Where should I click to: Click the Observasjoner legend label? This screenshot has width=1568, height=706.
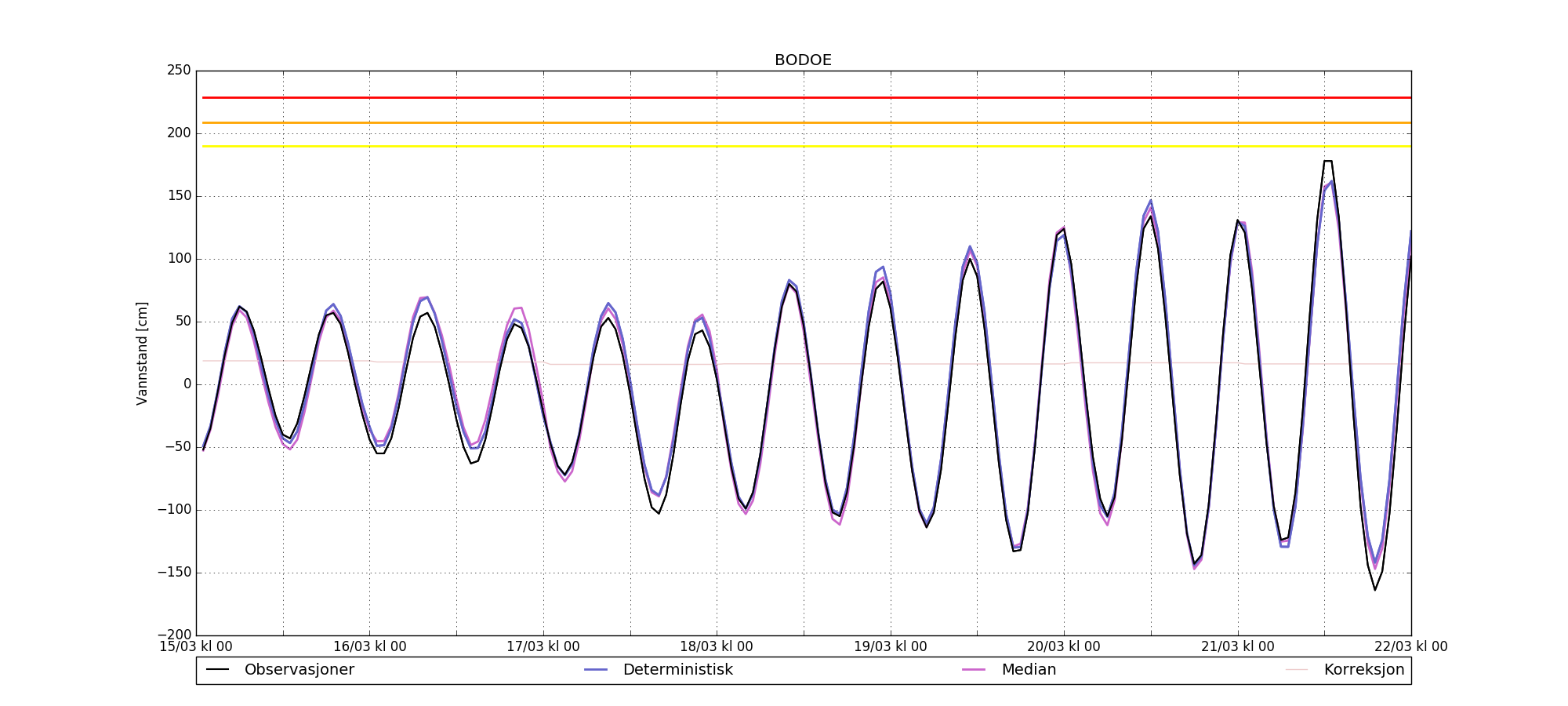tap(299, 670)
